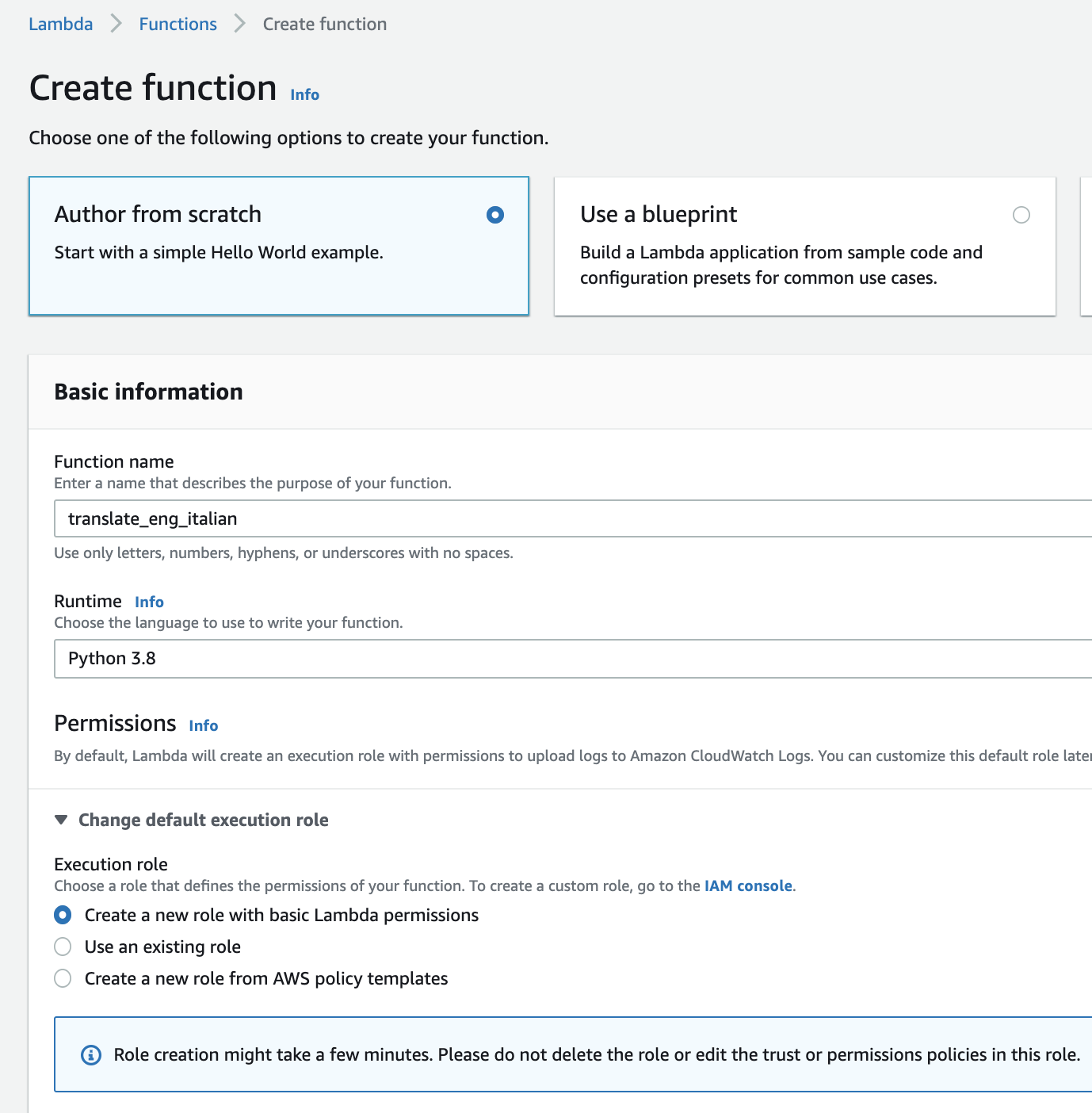Click the breadcrumb chevron after Functions

click(240, 24)
